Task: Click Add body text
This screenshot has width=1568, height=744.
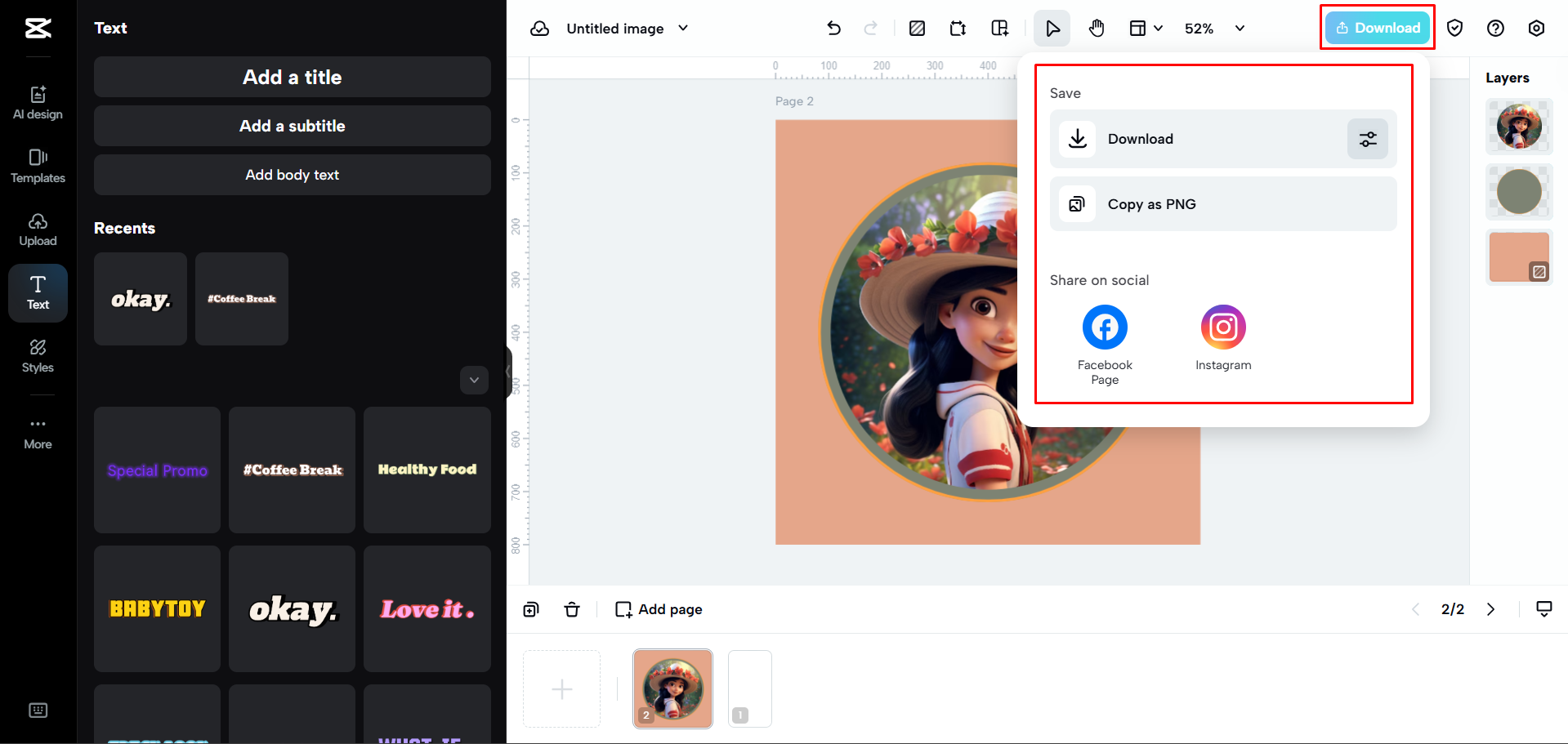Action: (293, 175)
